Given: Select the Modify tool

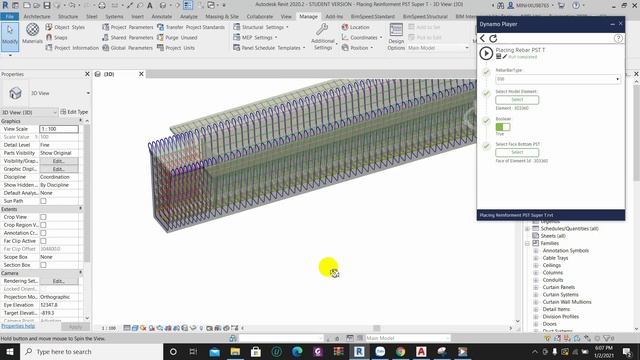Looking at the screenshot, I should pyautogui.click(x=10, y=37).
